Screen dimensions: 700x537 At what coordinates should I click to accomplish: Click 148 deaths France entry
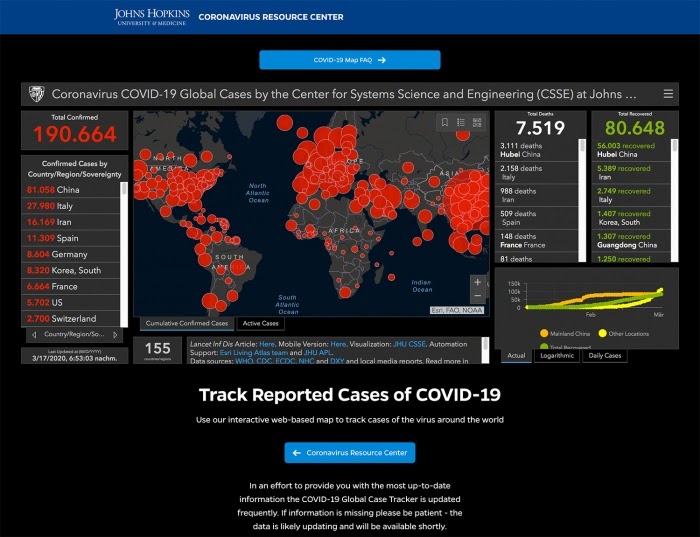(x=537, y=241)
